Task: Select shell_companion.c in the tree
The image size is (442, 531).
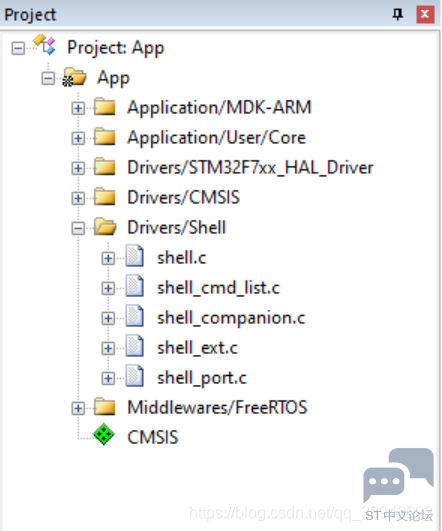Action: pos(231,318)
